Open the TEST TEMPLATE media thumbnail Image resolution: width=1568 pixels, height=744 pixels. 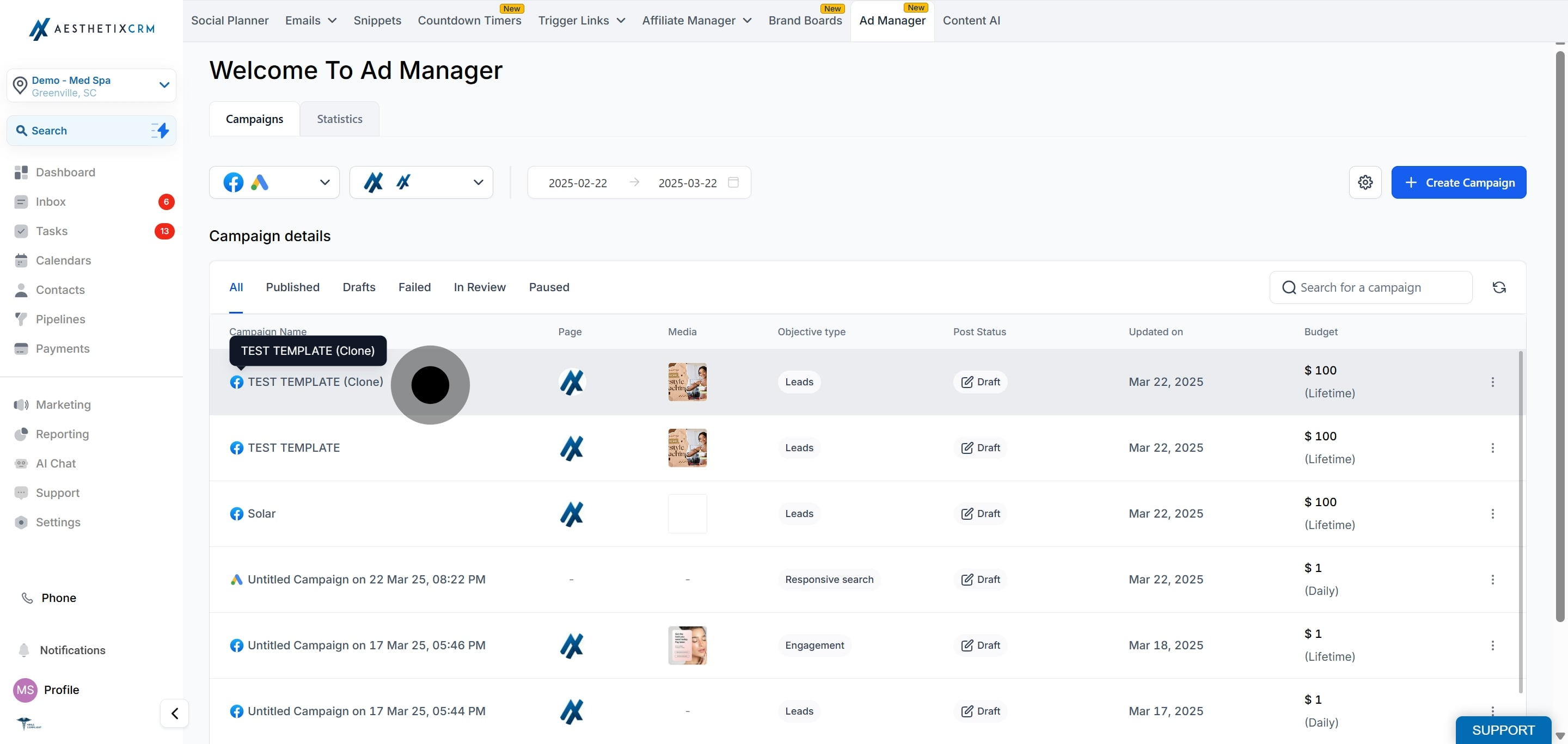pyautogui.click(x=687, y=448)
